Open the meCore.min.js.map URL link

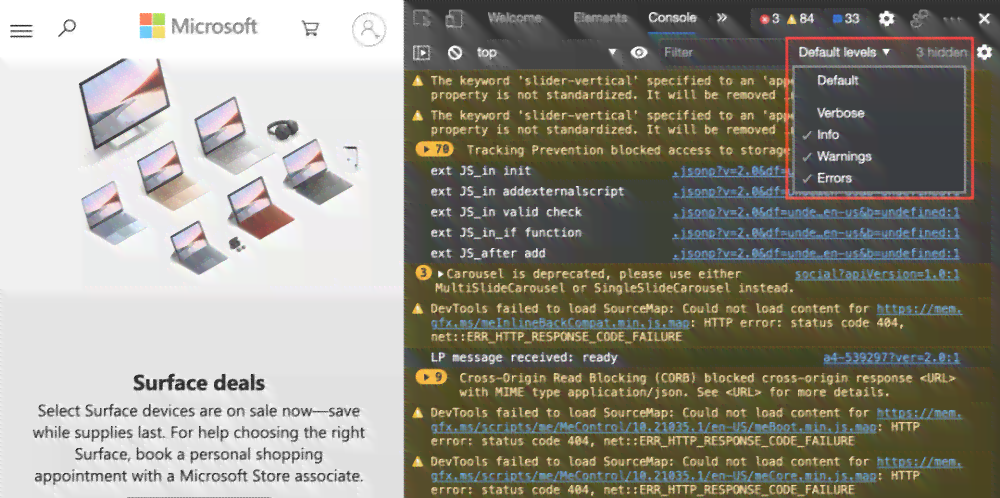coord(654,475)
